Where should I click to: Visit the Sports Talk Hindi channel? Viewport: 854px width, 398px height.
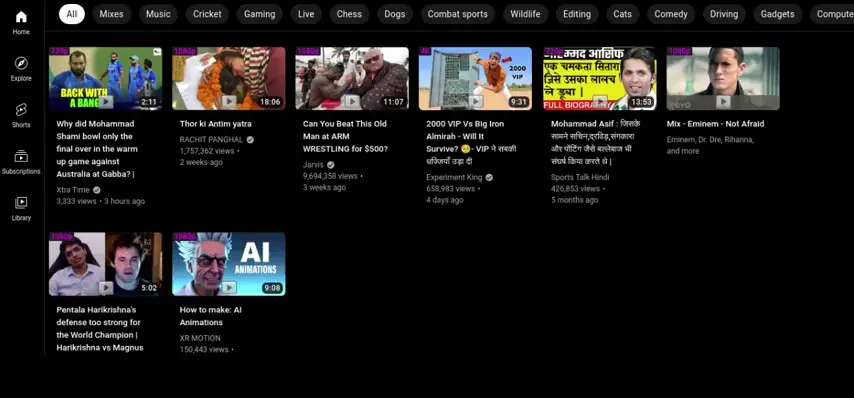pos(580,177)
